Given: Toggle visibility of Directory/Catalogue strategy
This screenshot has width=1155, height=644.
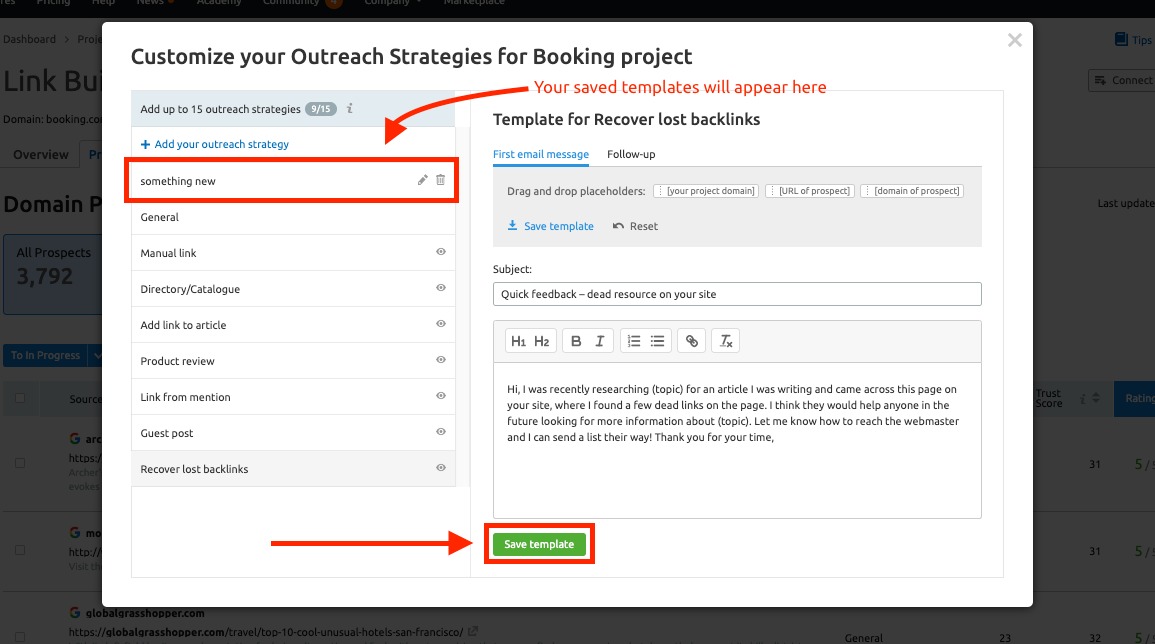Looking at the screenshot, I should click(x=440, y=288).
